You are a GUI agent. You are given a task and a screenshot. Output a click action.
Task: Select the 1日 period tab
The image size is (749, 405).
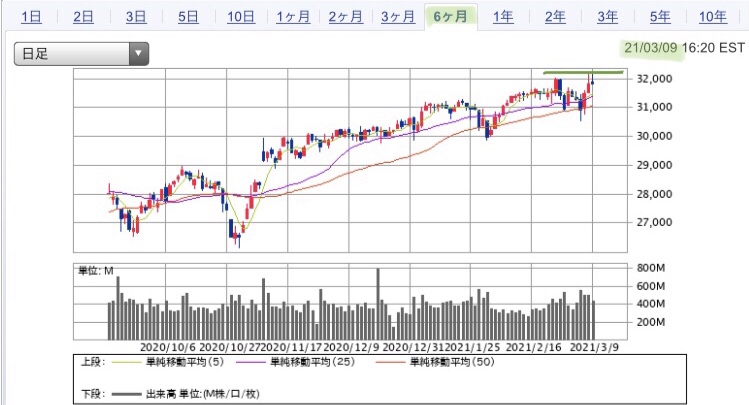point(31,16)
